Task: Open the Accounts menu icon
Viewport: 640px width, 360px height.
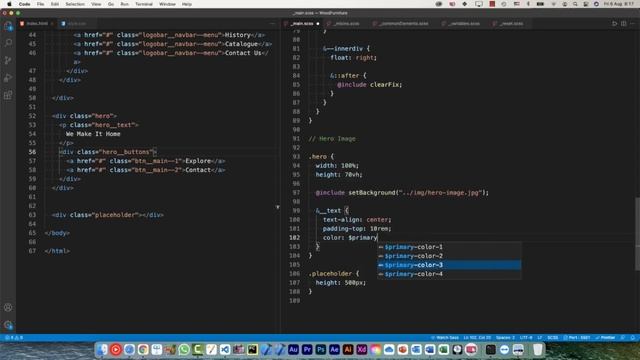Action: pyautogui.click(x=8, y=308)
